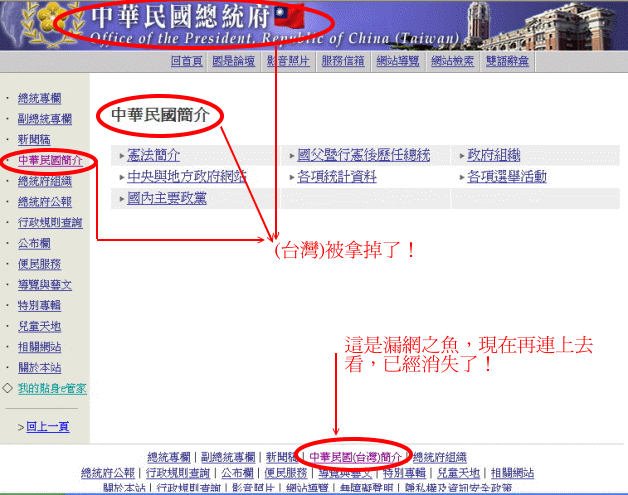Viewport: 628px width, 495px height.
Task: Open 總統專欄 in the footer links
Action: click(169, 457)
